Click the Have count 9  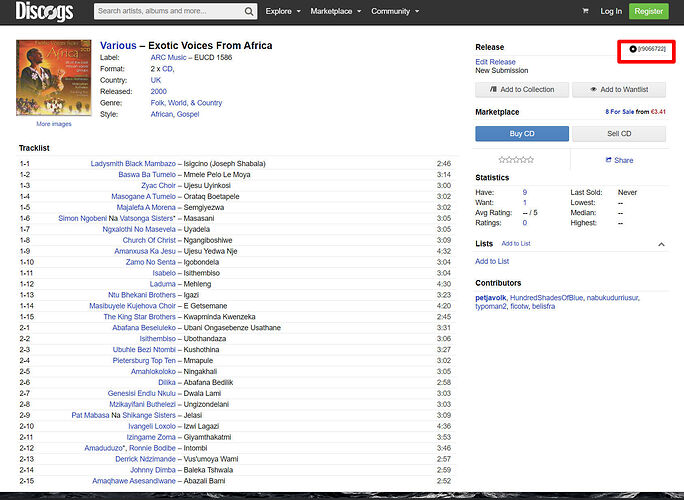[525, 192]
